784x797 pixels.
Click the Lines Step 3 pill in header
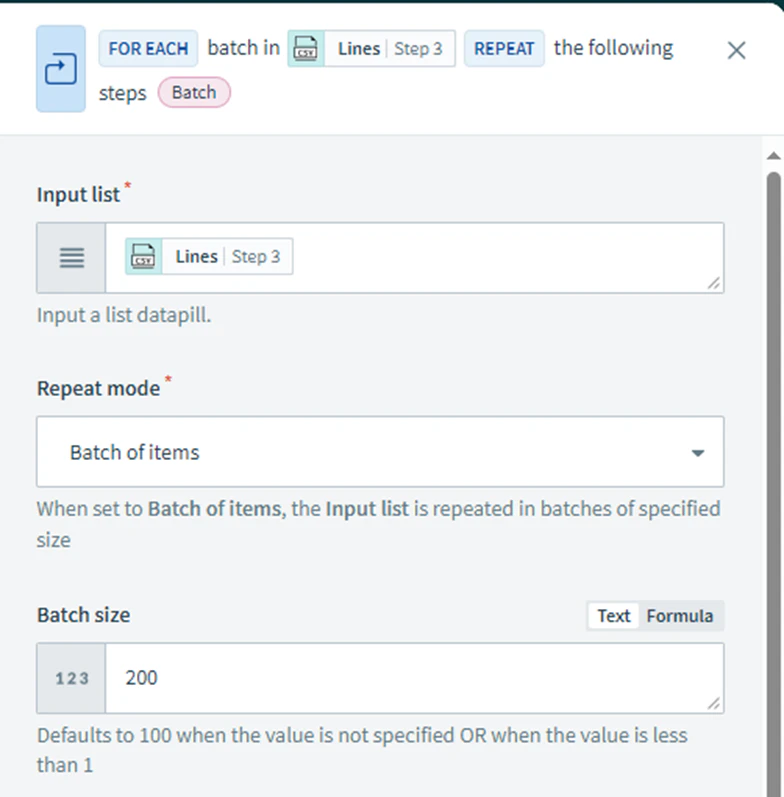[x=372, y=49]
